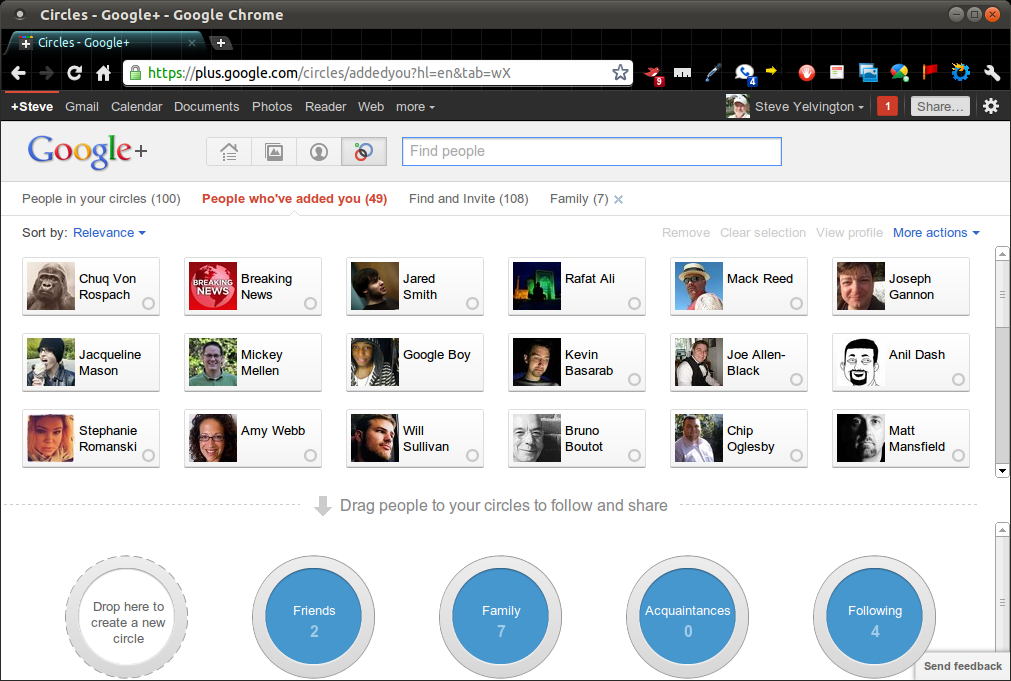Close the Family (7) tab with x
1011x681 pixels.
click(x=618, y=200)
